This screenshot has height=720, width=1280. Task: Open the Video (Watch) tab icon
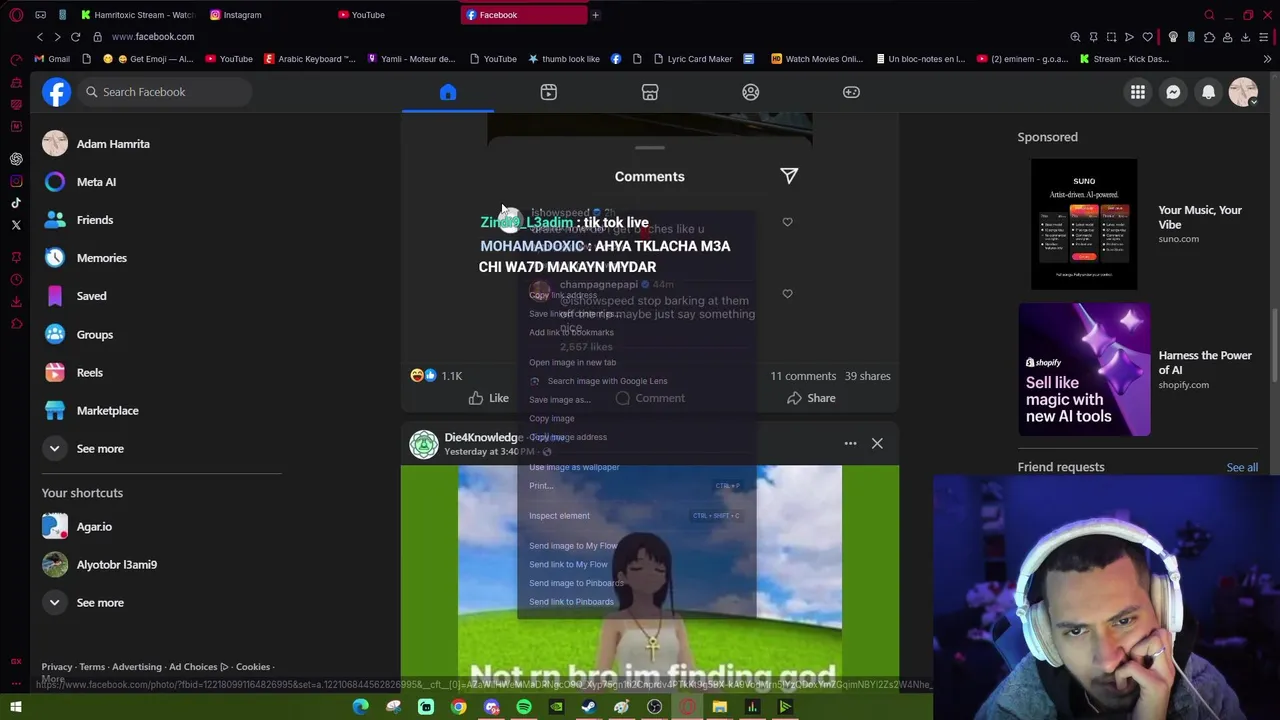pyautogui.click(x=549, y=92)
